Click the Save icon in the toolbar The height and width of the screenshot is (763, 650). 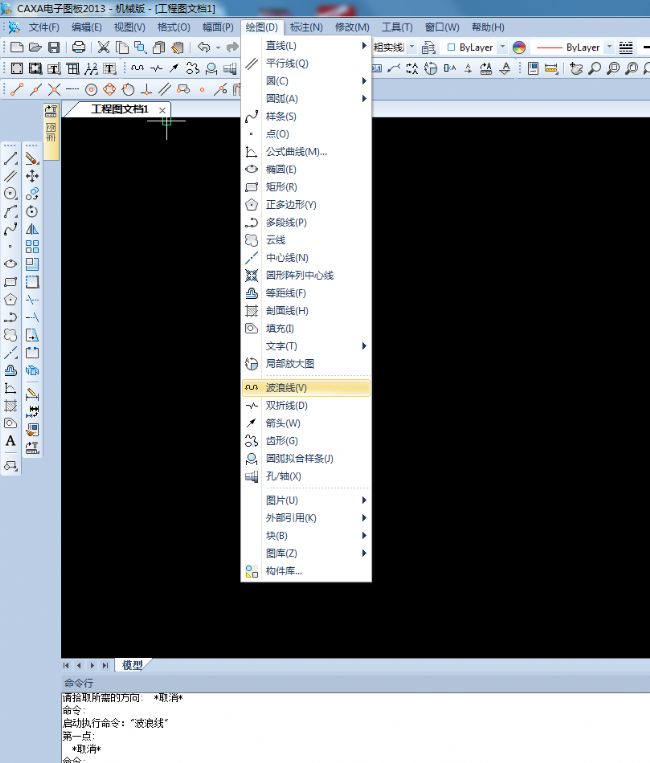point(53,47)
